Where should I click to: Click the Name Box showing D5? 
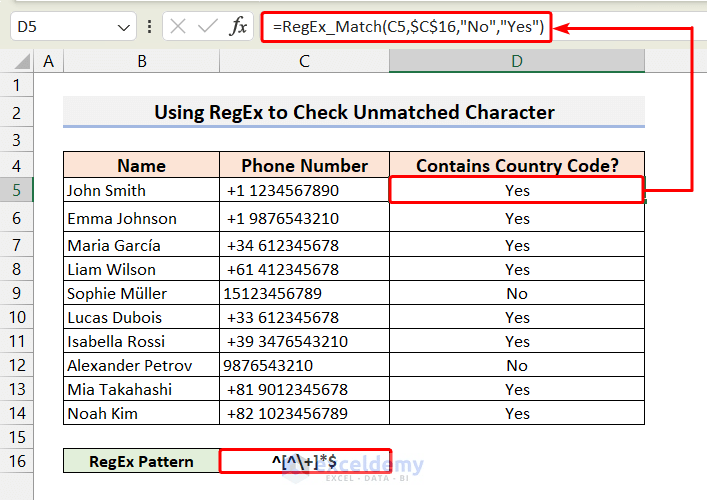73,27
